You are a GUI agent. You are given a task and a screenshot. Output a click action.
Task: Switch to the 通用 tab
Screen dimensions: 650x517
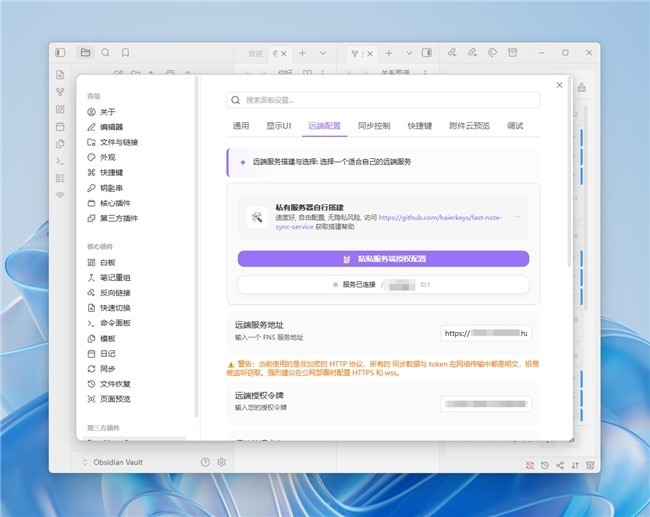241,126
